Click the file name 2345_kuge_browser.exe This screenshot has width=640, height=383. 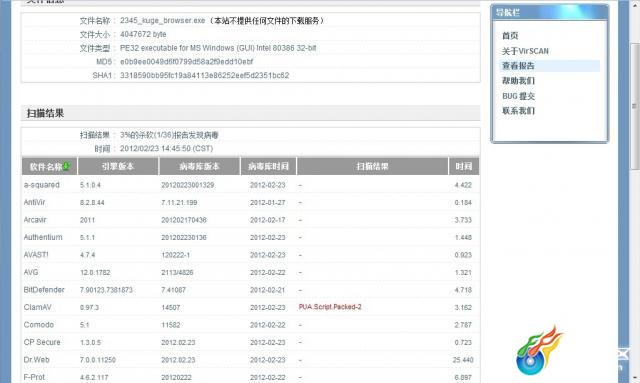162,20
